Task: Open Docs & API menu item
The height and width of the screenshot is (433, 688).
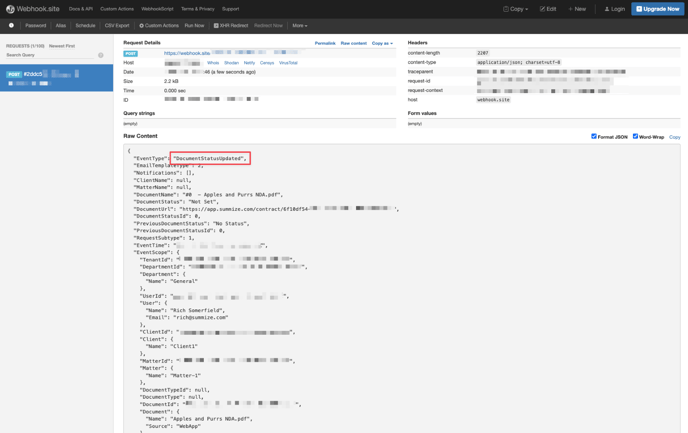Action: 81,9
